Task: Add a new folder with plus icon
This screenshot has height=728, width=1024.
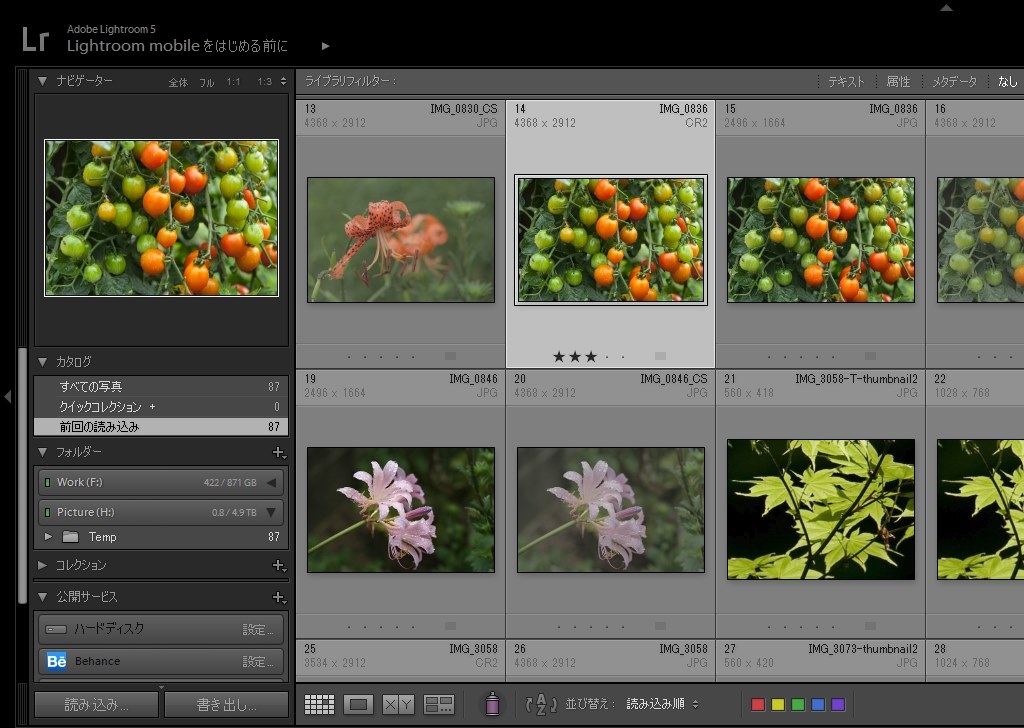Action: 279,452
